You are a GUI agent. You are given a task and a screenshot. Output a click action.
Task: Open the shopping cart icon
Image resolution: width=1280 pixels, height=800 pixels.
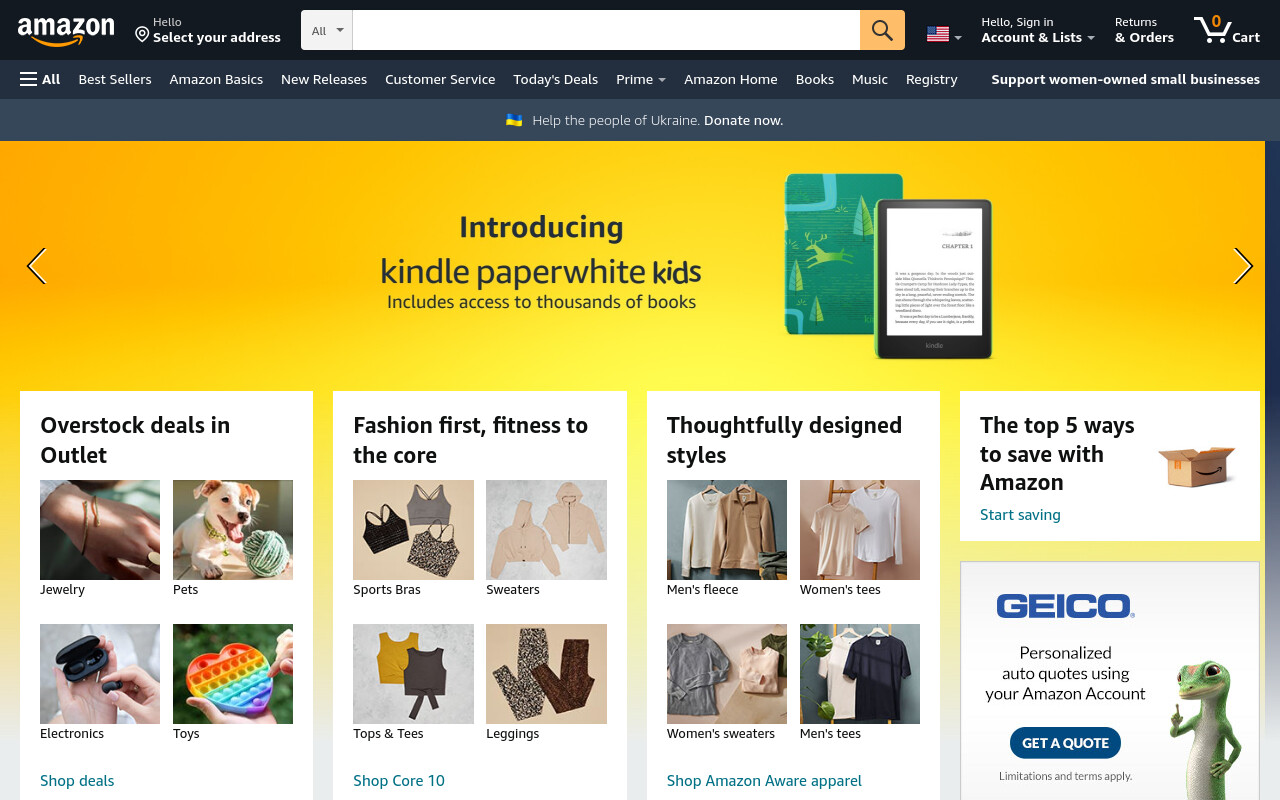click(1226, 30)
